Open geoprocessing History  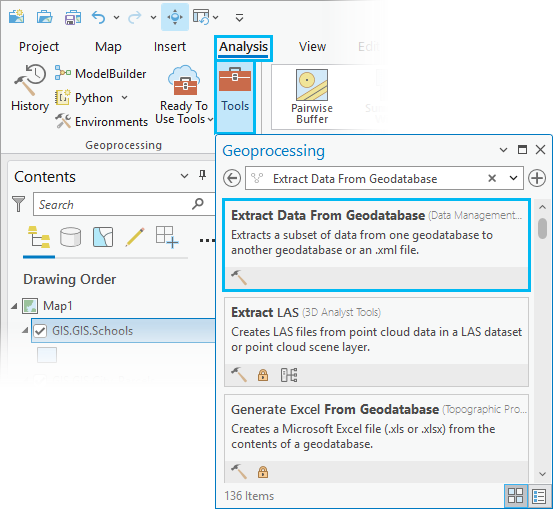(x=30, y=88)
